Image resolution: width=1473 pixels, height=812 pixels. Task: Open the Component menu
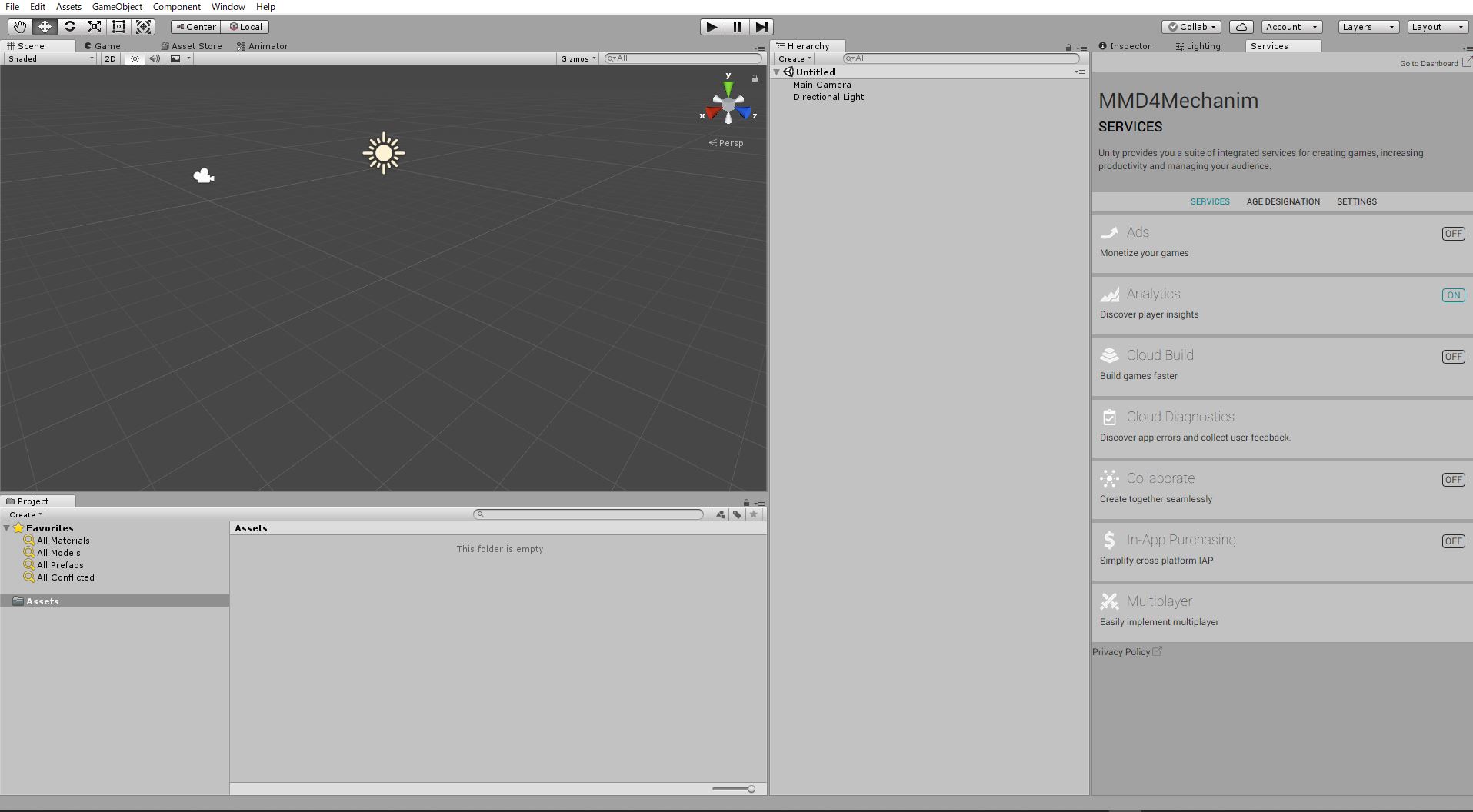176,7
